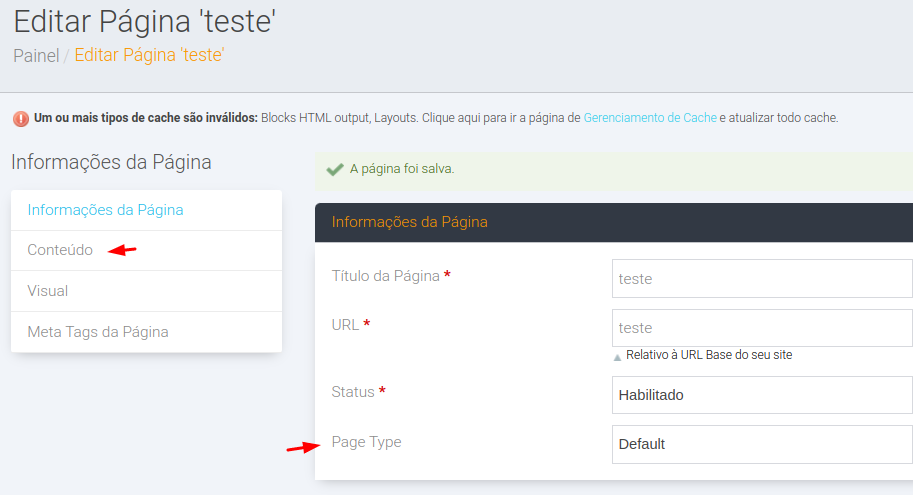Focus the Título da Página input field
This screenshot has width=913, height=495.
pyautogui.click(x=762, y=278)
